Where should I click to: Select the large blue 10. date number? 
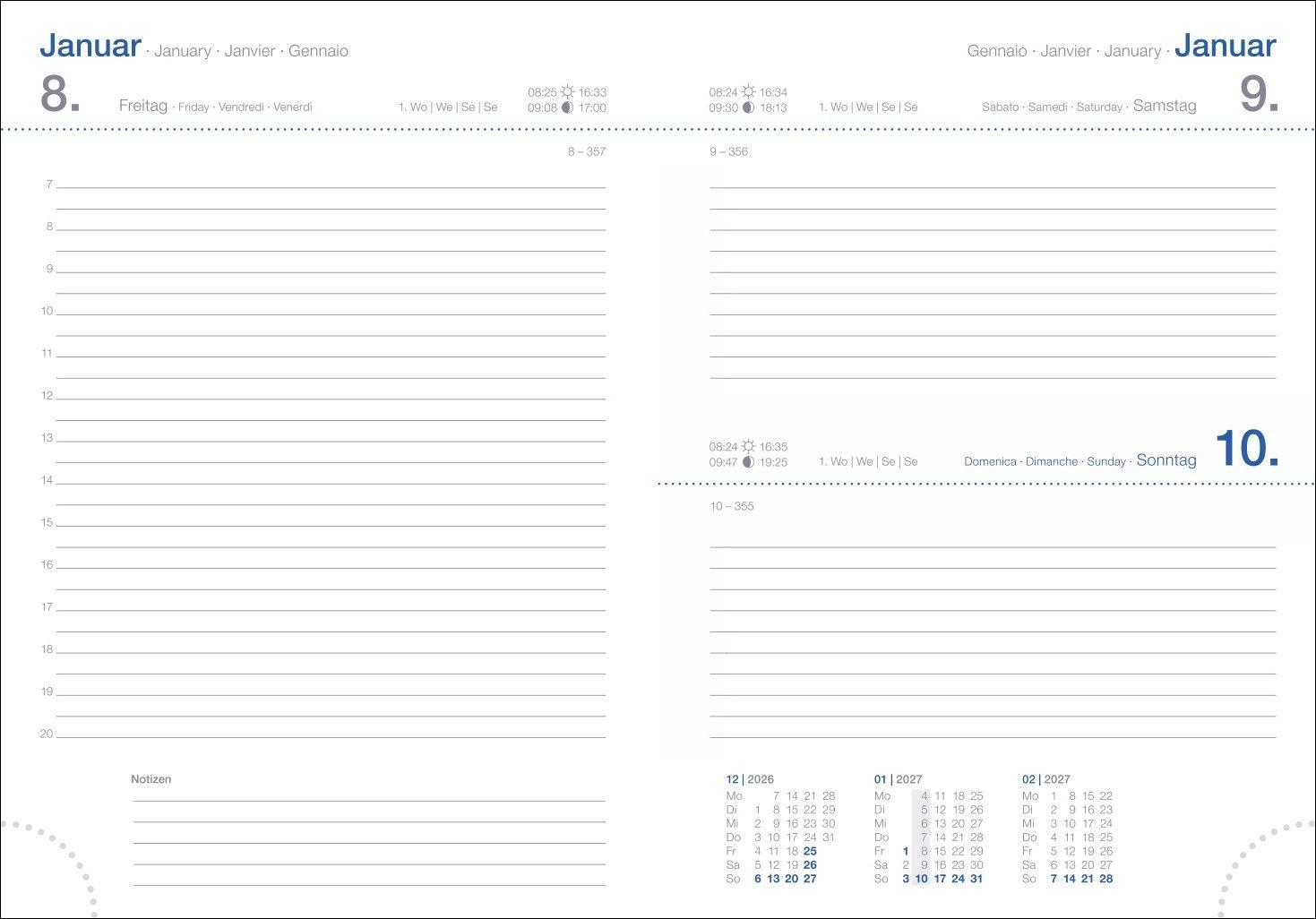pos(1246,449)
